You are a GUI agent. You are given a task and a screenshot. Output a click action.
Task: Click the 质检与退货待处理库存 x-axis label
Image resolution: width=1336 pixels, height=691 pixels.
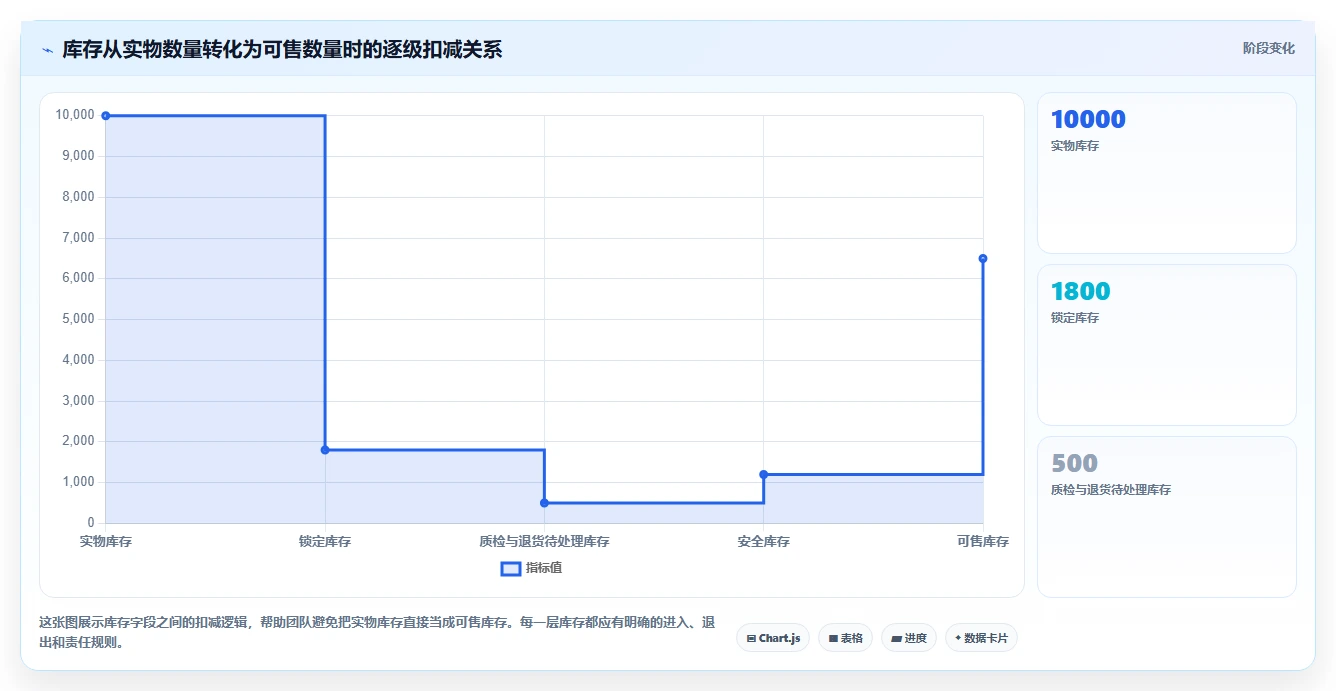(544, 542)
